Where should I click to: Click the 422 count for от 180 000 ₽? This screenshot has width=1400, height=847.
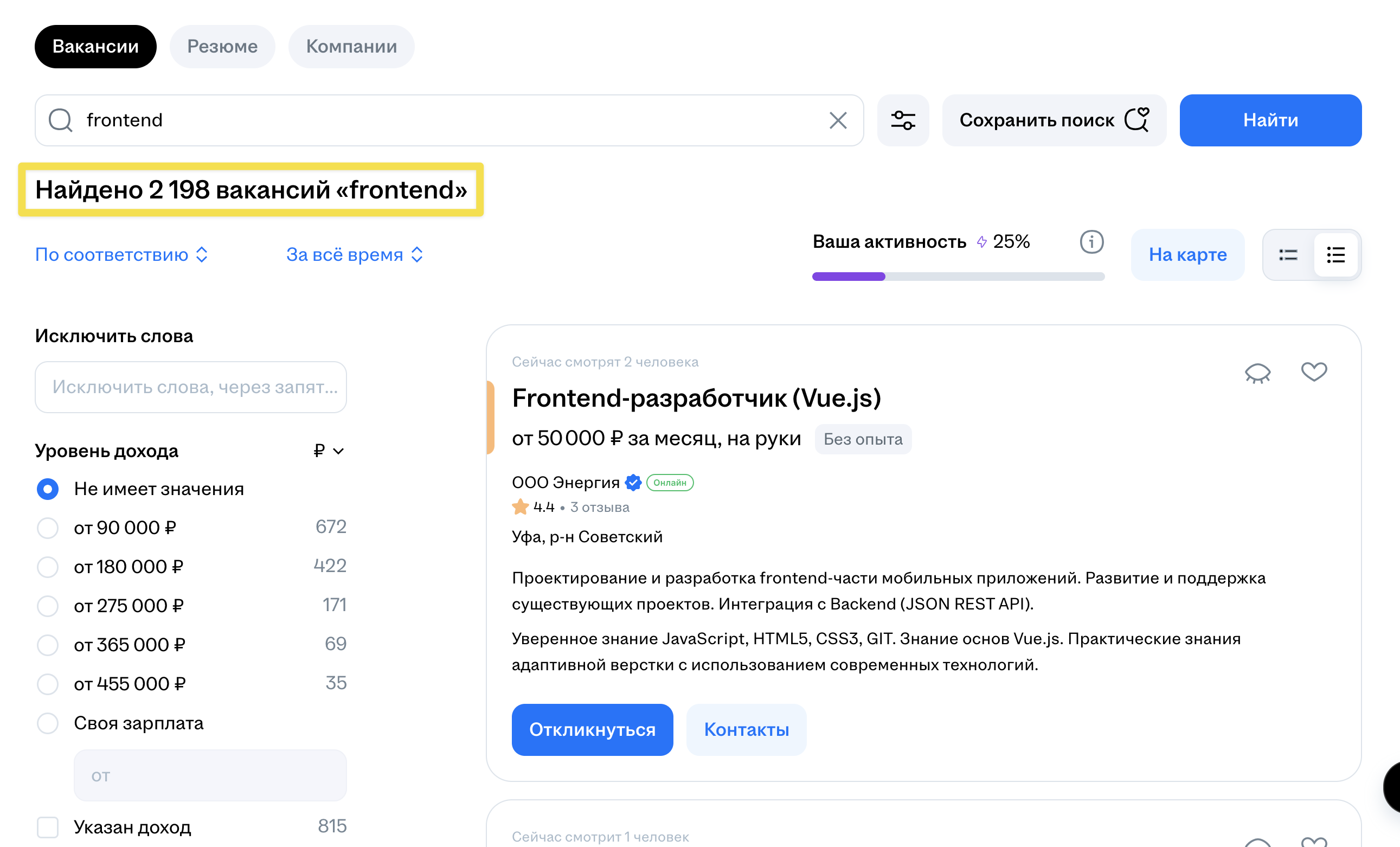coord(330,566)
